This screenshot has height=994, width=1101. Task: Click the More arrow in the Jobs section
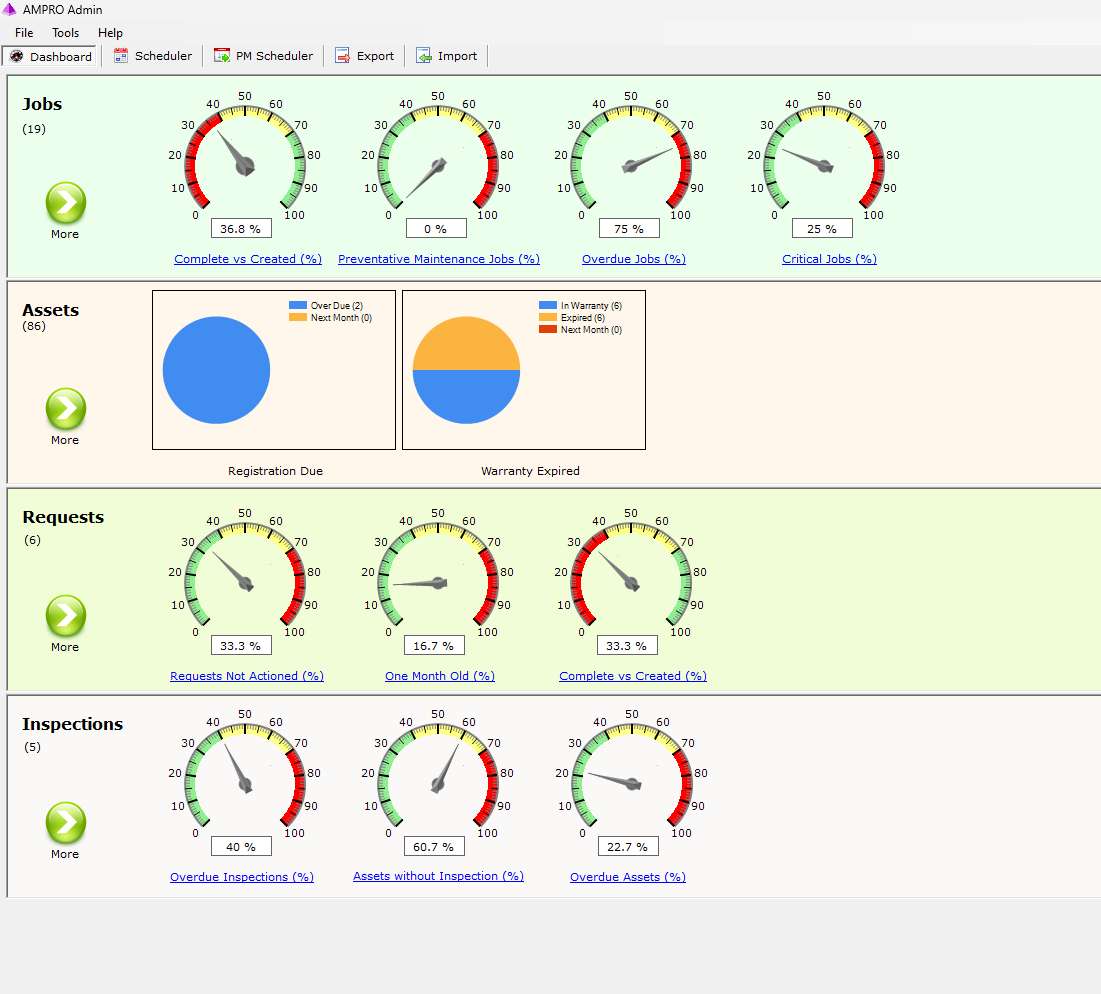65,202
